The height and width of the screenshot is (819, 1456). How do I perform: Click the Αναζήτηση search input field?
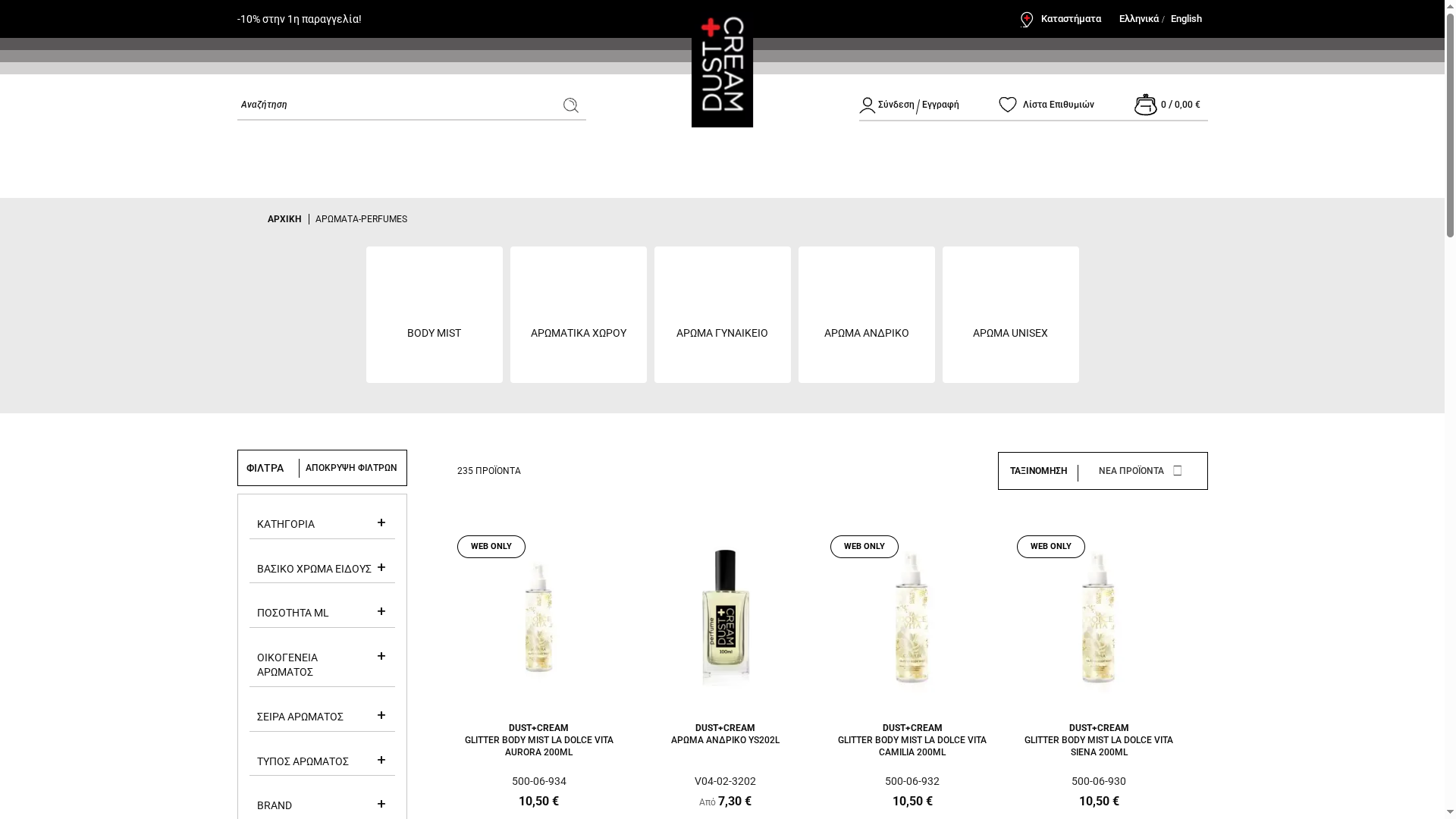(x=394, y=105)
